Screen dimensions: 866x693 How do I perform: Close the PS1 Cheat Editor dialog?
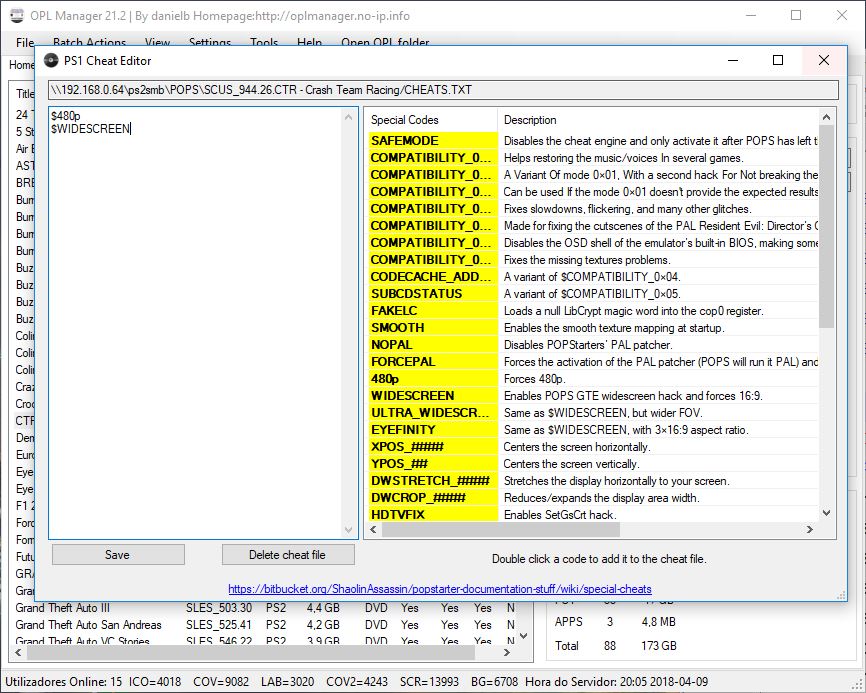(x=823, y=60)
